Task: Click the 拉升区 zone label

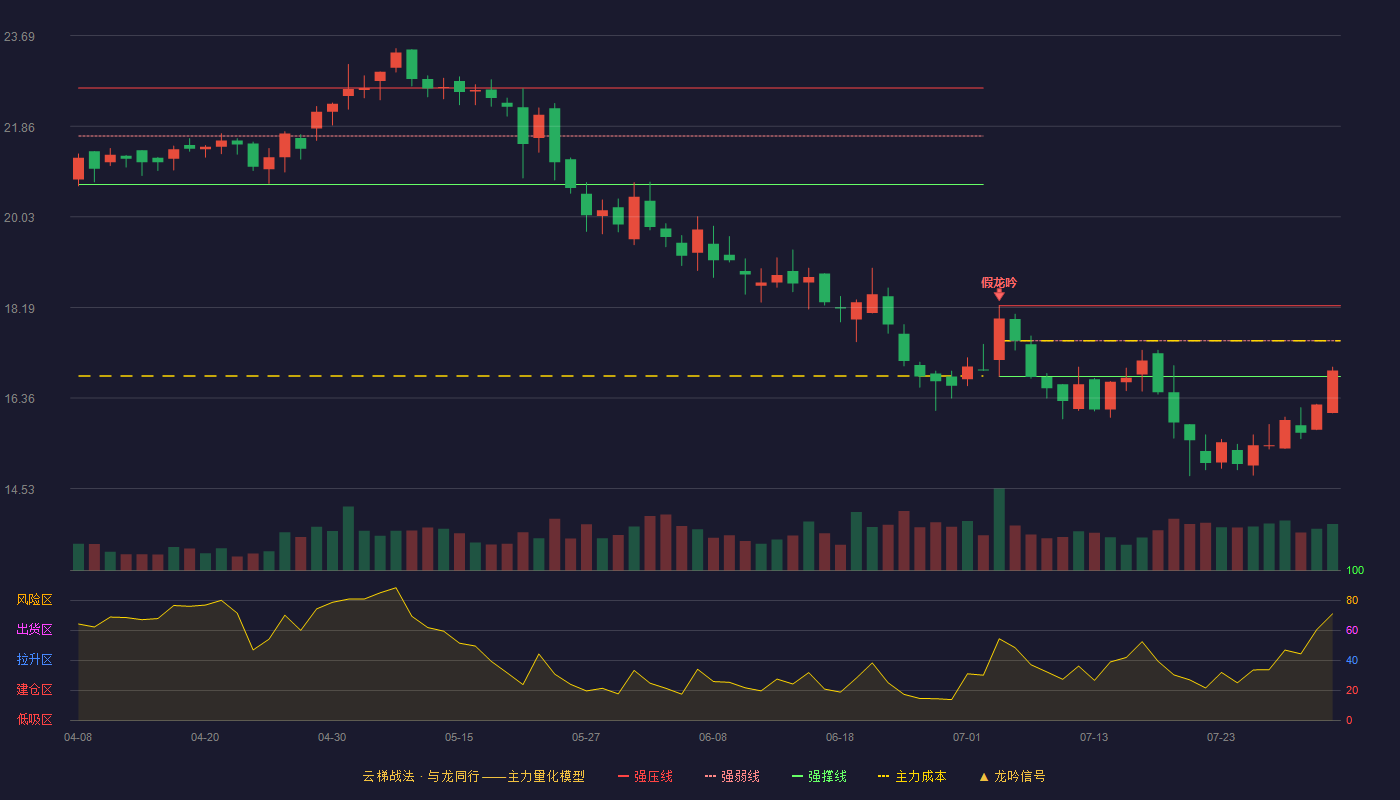Action: (34, 660)
